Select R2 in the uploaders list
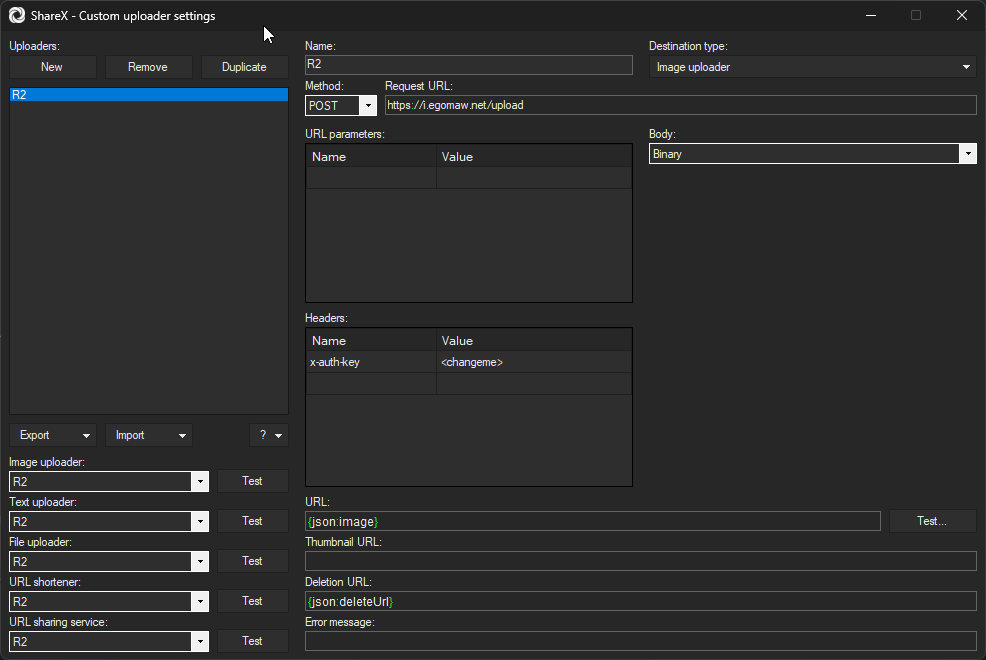The image size is (986, 660). pos(149,94)
